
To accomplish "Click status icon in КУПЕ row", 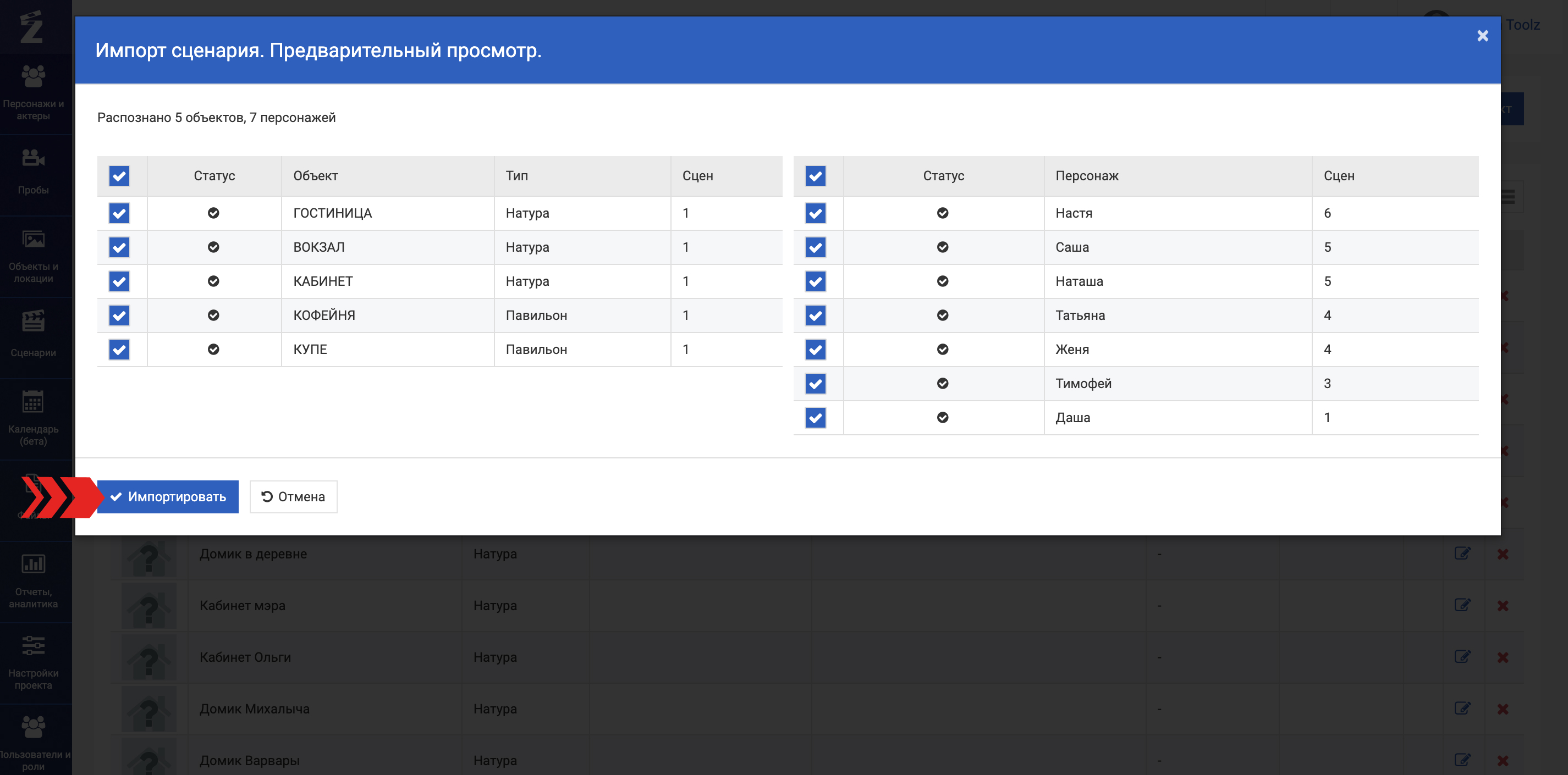I will coord(213,349).
